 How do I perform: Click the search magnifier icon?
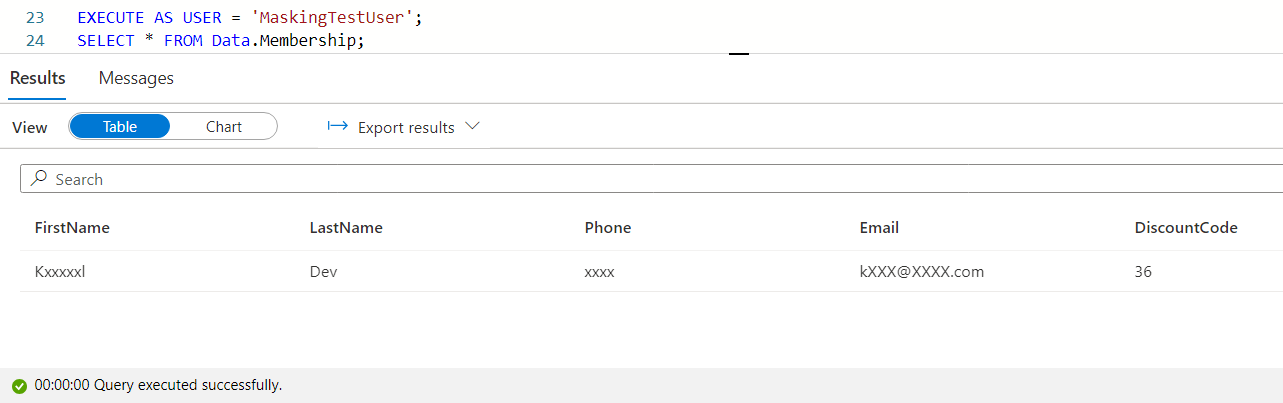click(39, 179)
